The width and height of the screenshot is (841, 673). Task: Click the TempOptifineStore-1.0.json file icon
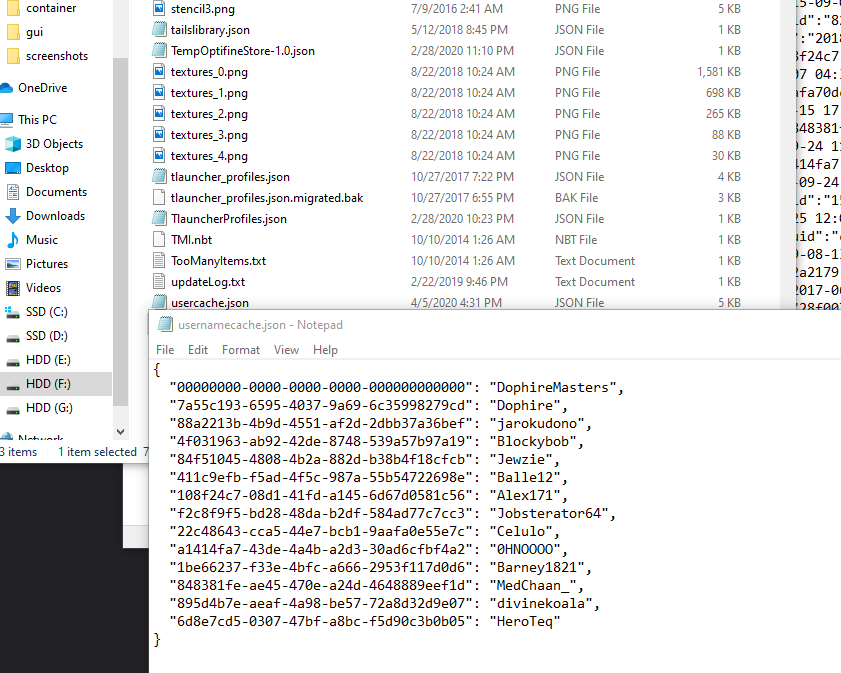[x=159, y=50]
